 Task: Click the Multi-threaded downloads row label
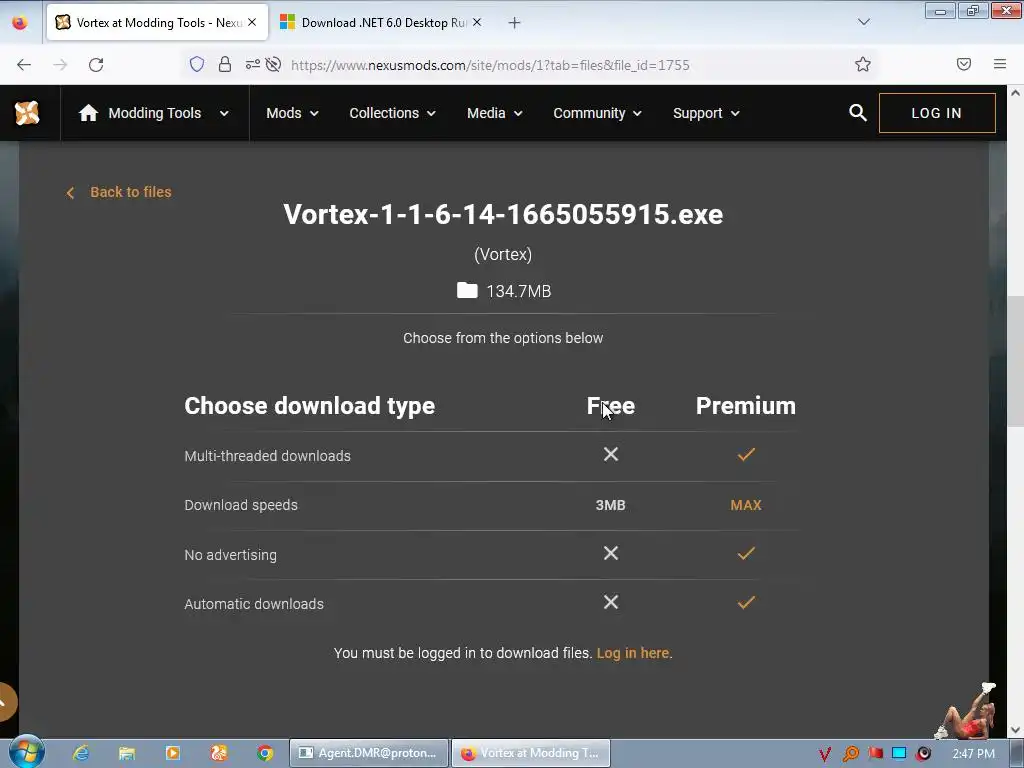coord(268,456)
